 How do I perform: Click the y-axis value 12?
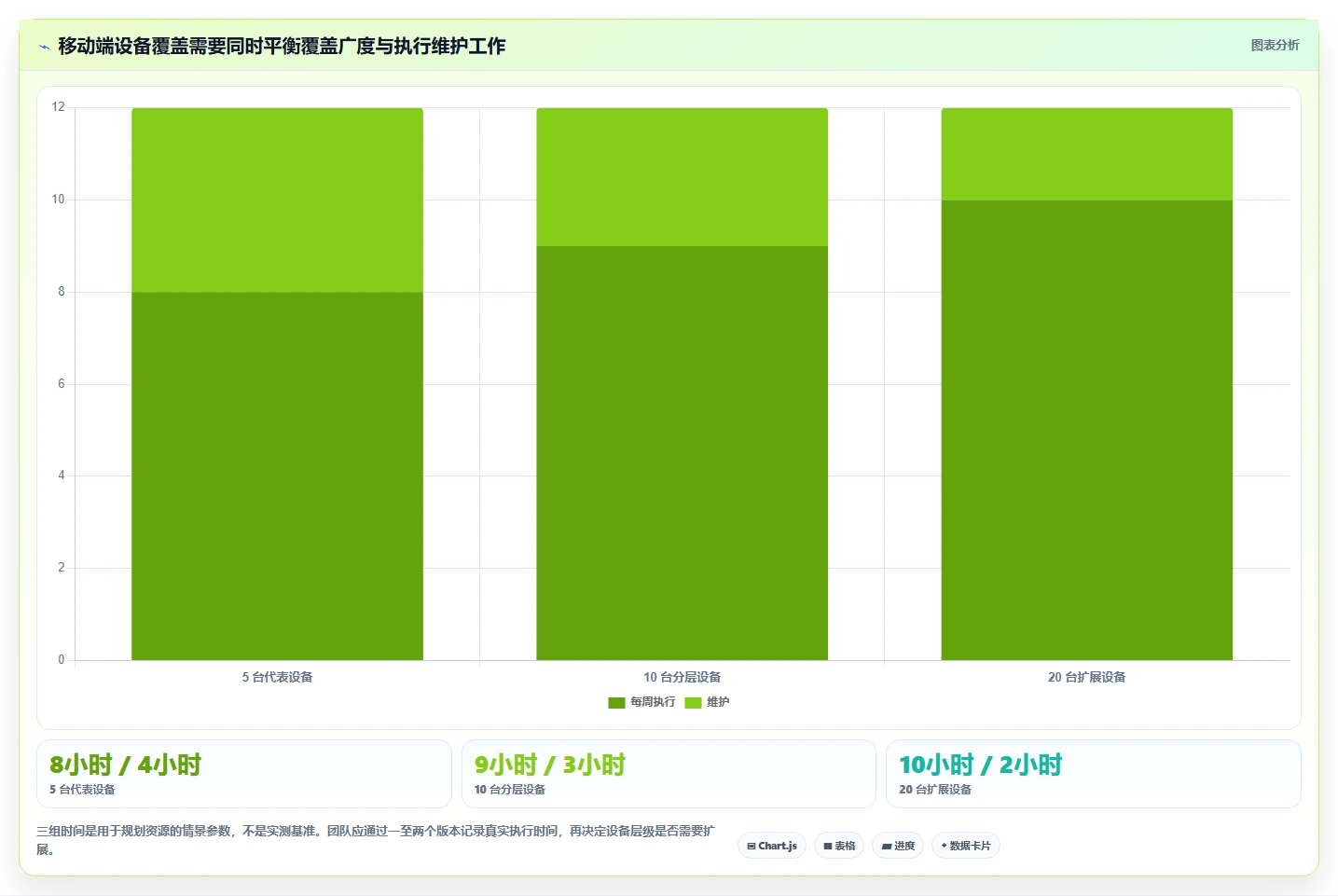pos(59,107)
